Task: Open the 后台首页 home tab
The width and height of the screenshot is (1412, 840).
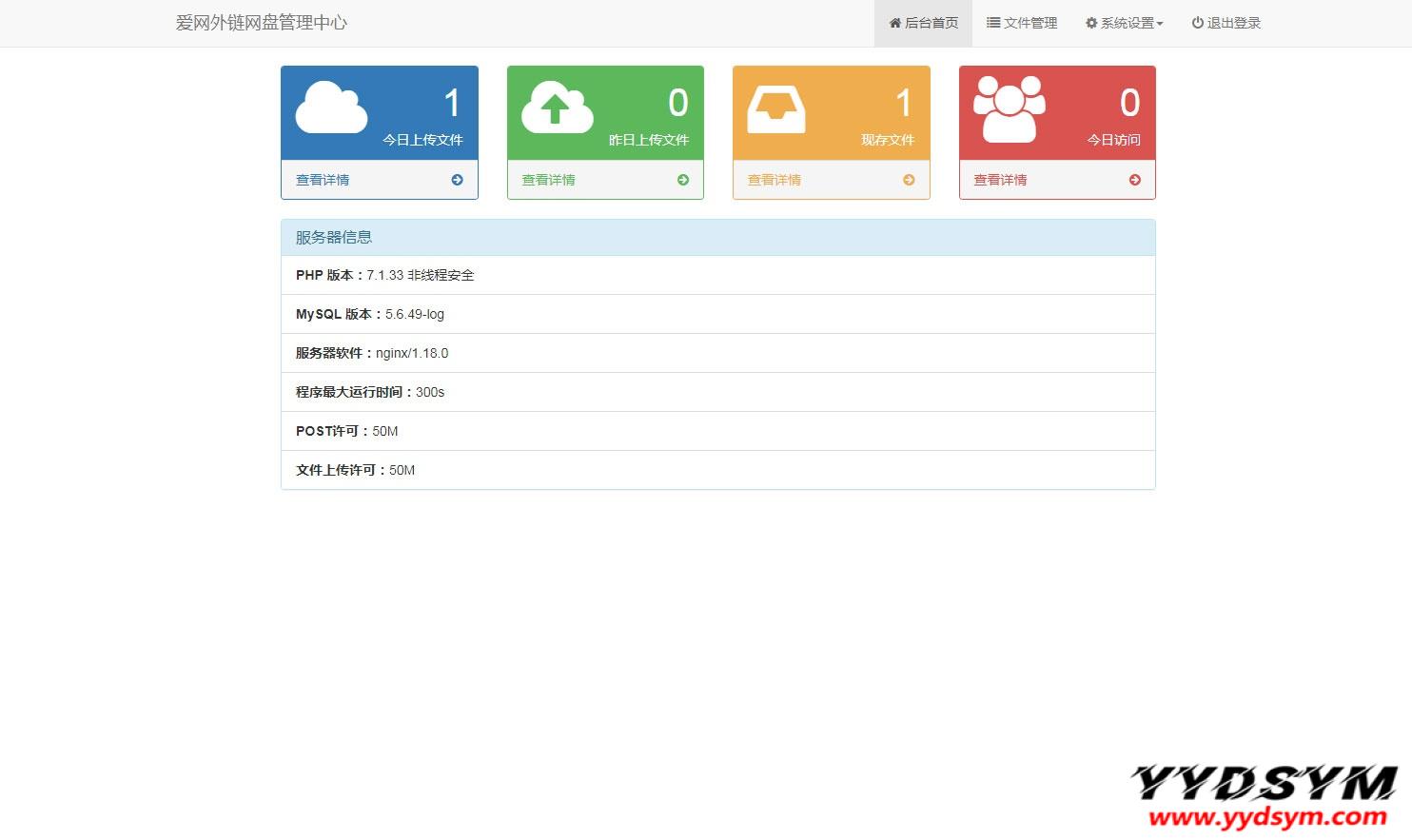Action: 923,23
